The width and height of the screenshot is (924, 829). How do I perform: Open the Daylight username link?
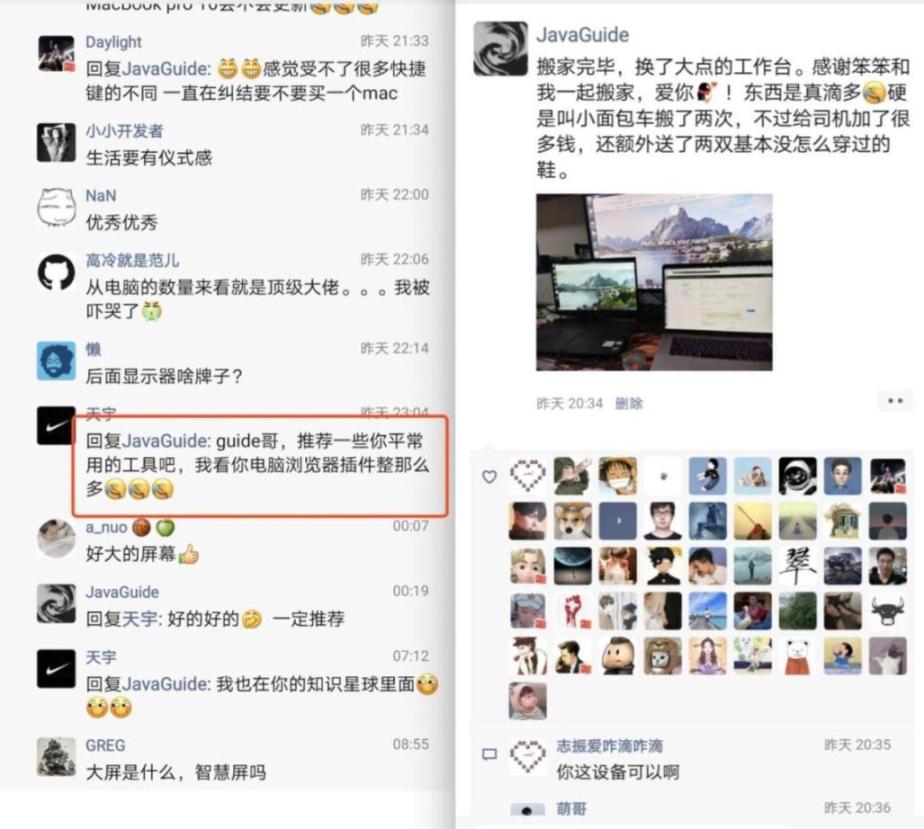tap(113, 42)
